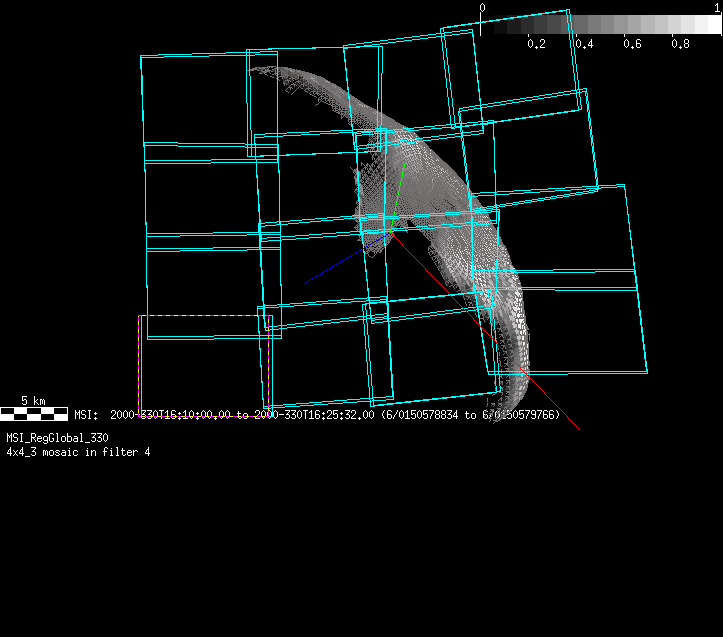Select the dashed magenta footprint frame

point(139,366)
